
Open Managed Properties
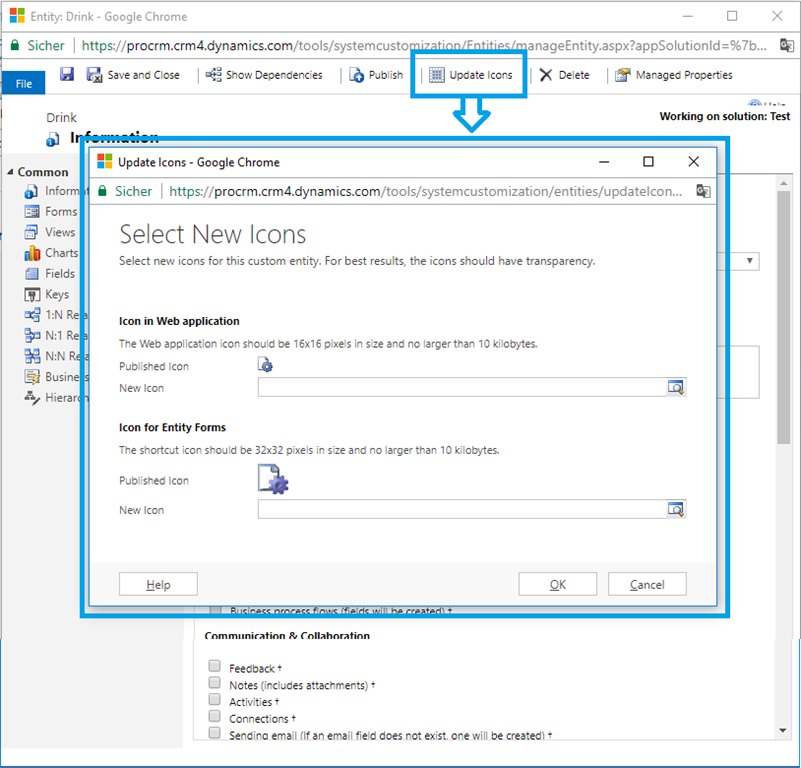674,75
